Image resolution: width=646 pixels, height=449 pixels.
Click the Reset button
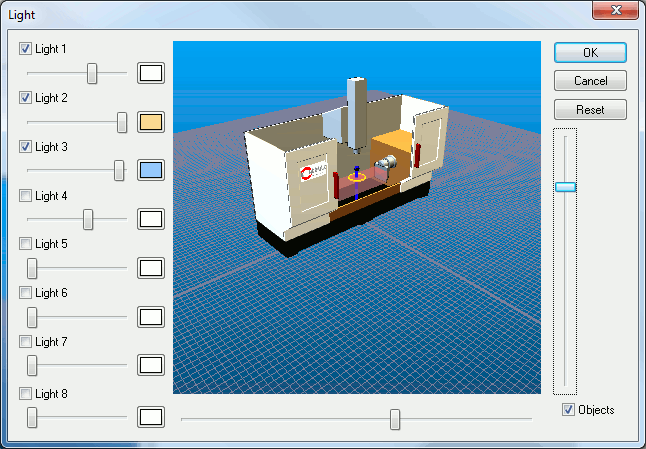[x=590, y=110]
